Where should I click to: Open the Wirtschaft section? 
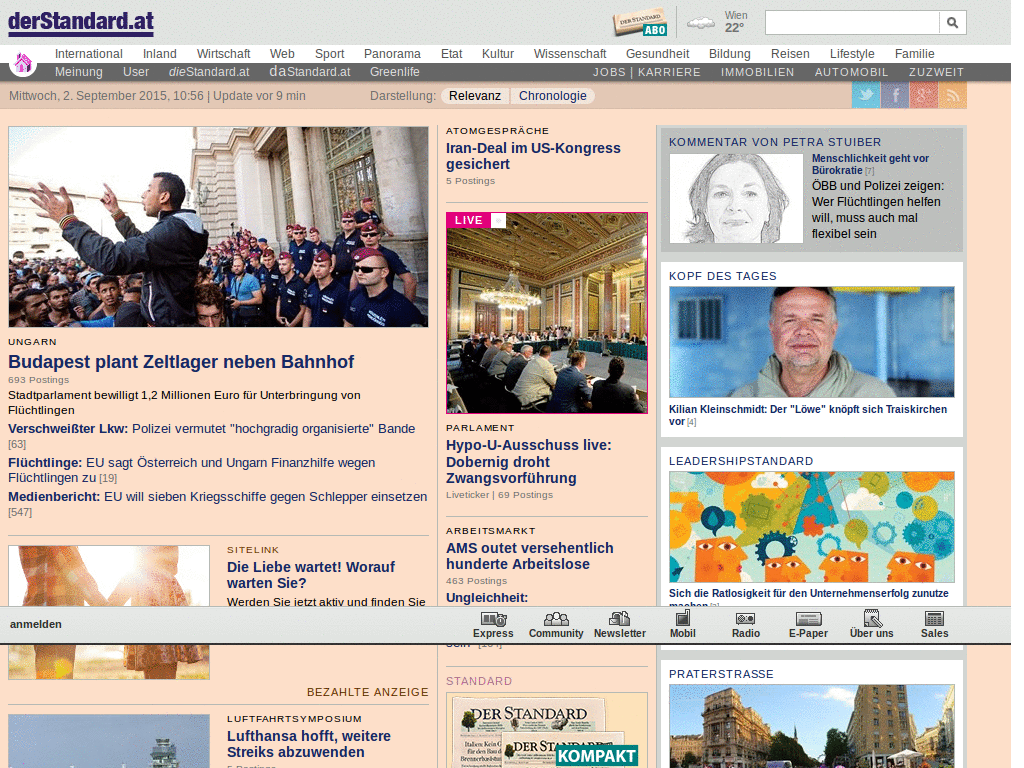(x=223, y=54)
